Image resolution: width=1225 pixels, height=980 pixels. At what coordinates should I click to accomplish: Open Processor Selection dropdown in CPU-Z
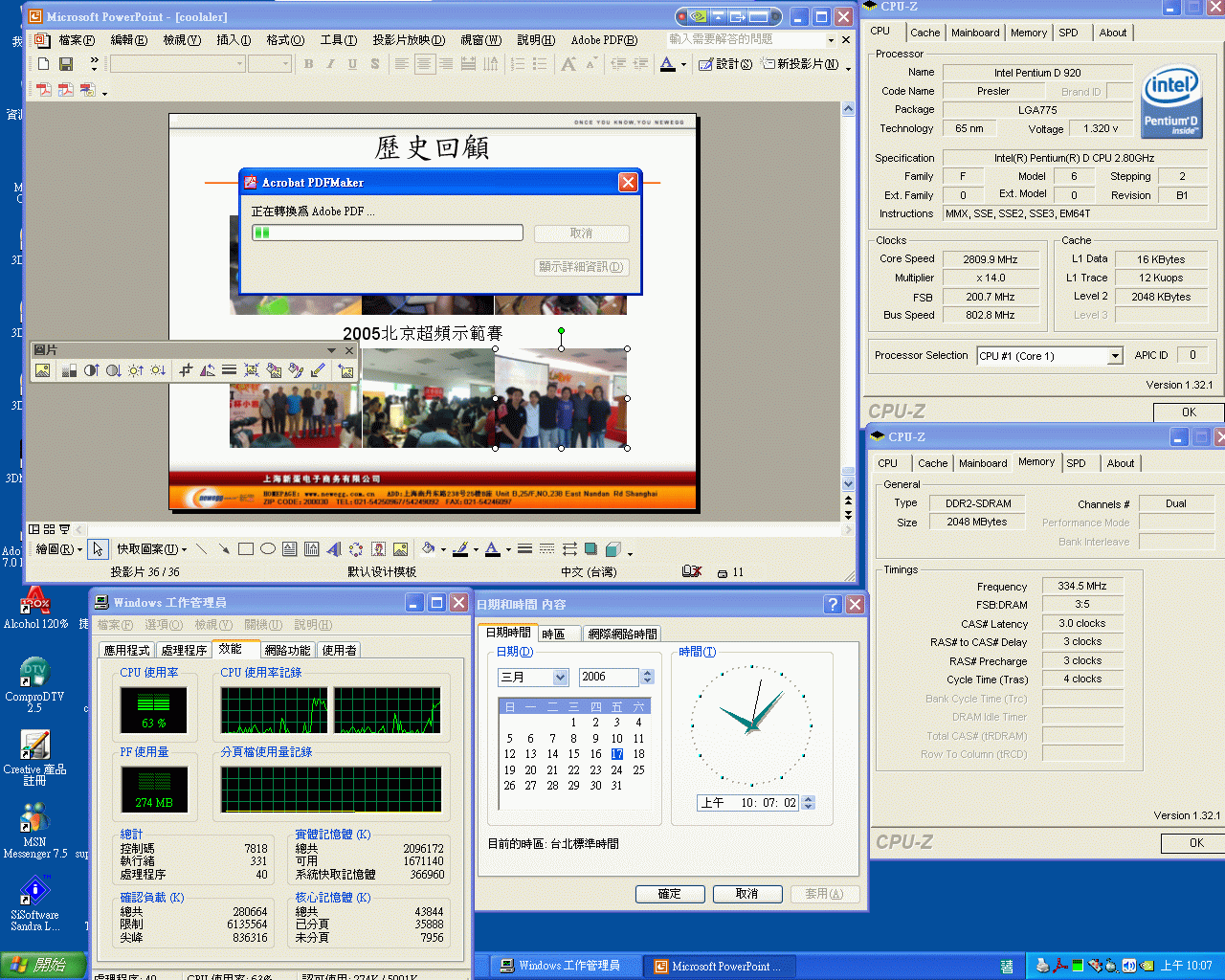point(1115,356)
